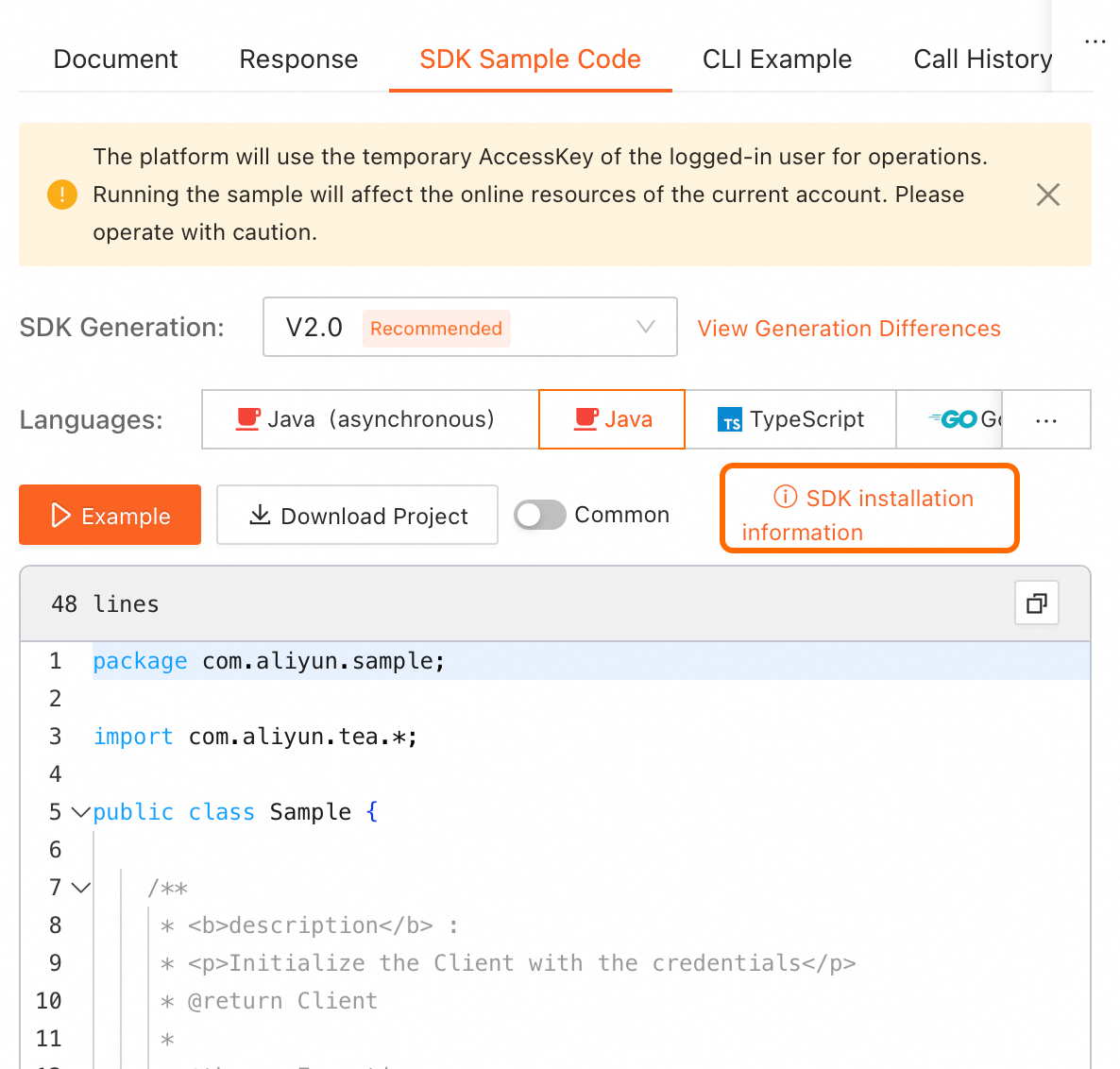This screenshot has height=1069, width=1120.
Task: Switch to the Response tab
Action: pyautogui.click(x=298, y=59)
